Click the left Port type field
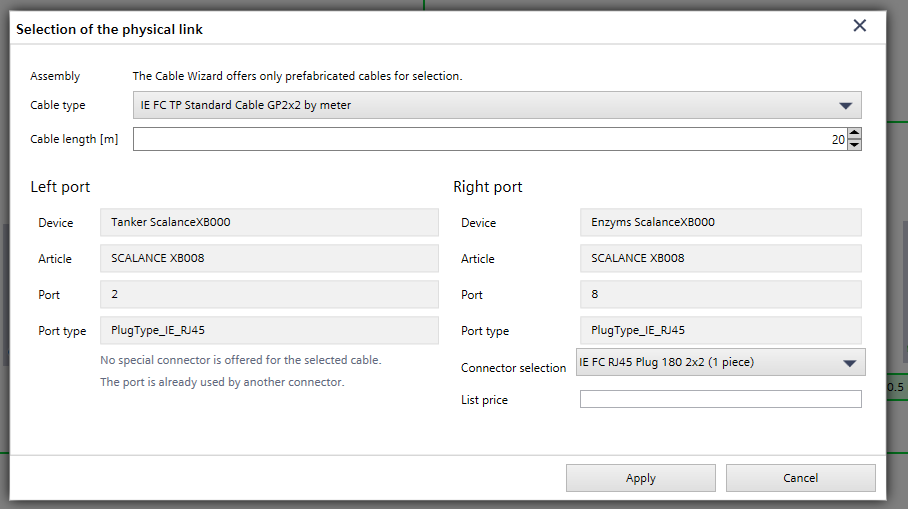Viewport: 908px width, 509px height. pos(269,330)
